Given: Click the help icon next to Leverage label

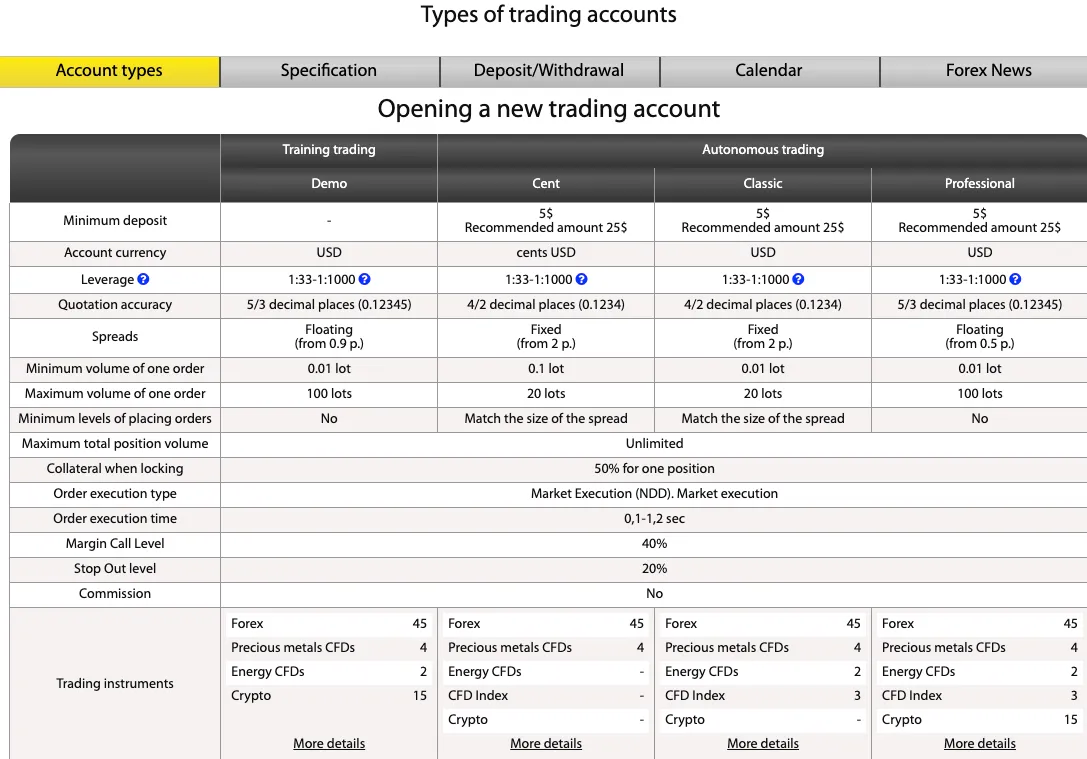Looking at the screenshot, I should tap(143, 279).
